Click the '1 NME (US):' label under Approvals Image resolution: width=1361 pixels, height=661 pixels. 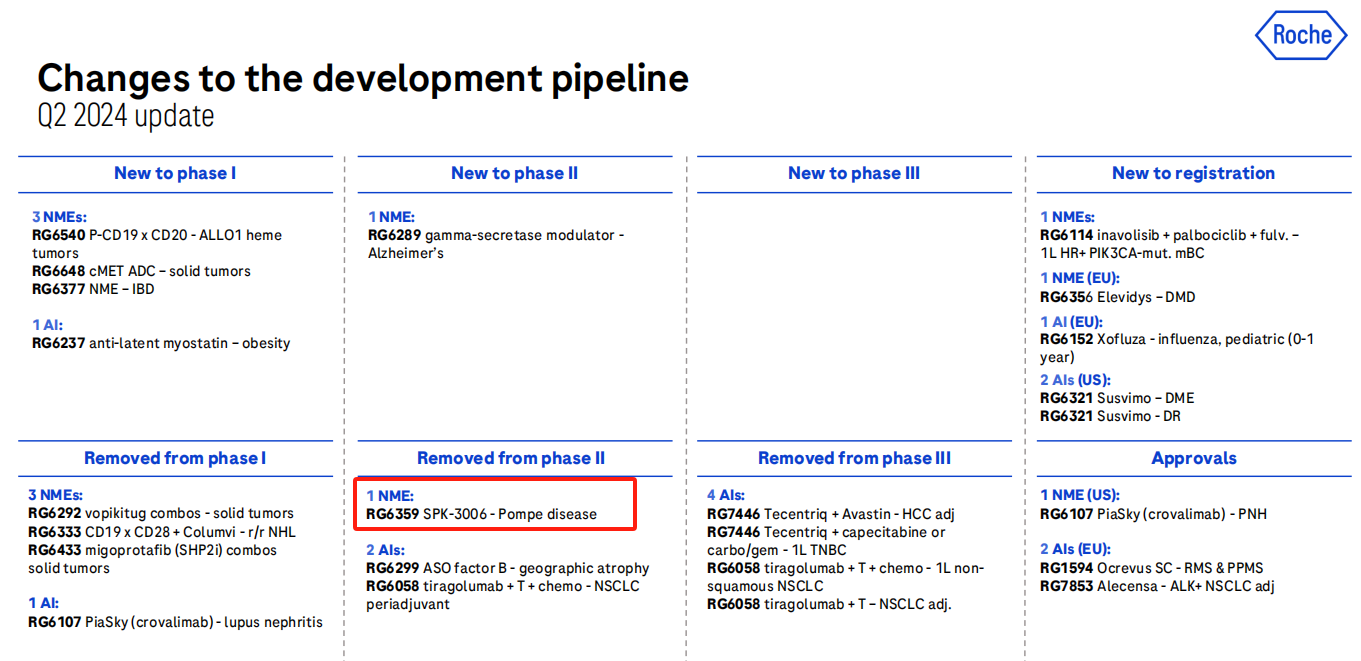tap(1080, 495)
